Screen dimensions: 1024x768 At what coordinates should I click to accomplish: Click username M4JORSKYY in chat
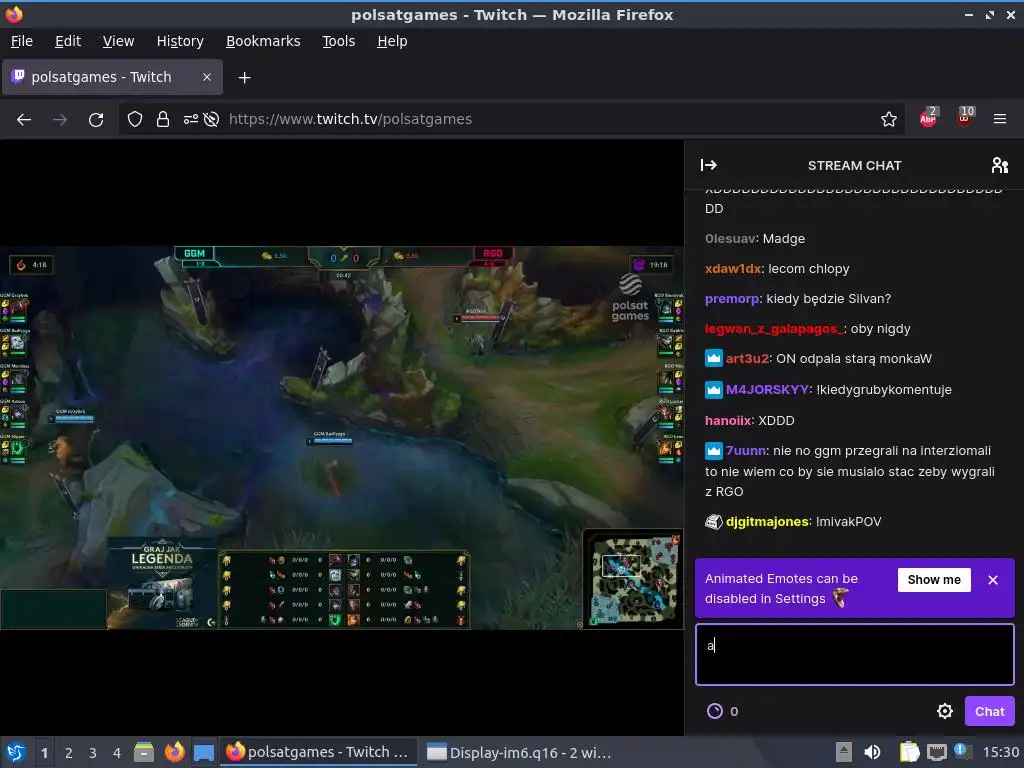click(767, 390)
